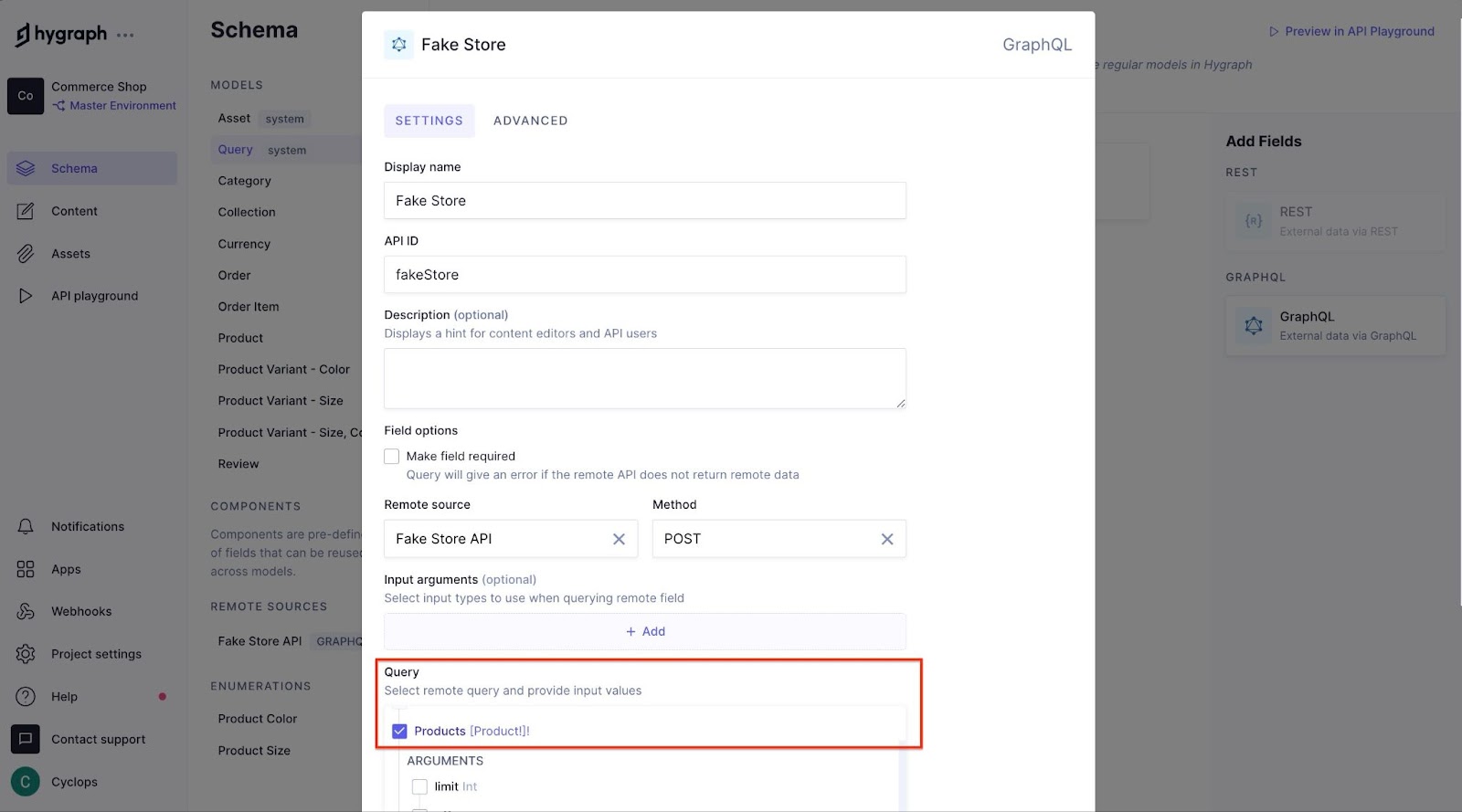Open Schema in the sidebar
The image size is (1462, 812).
coord(92,168)
